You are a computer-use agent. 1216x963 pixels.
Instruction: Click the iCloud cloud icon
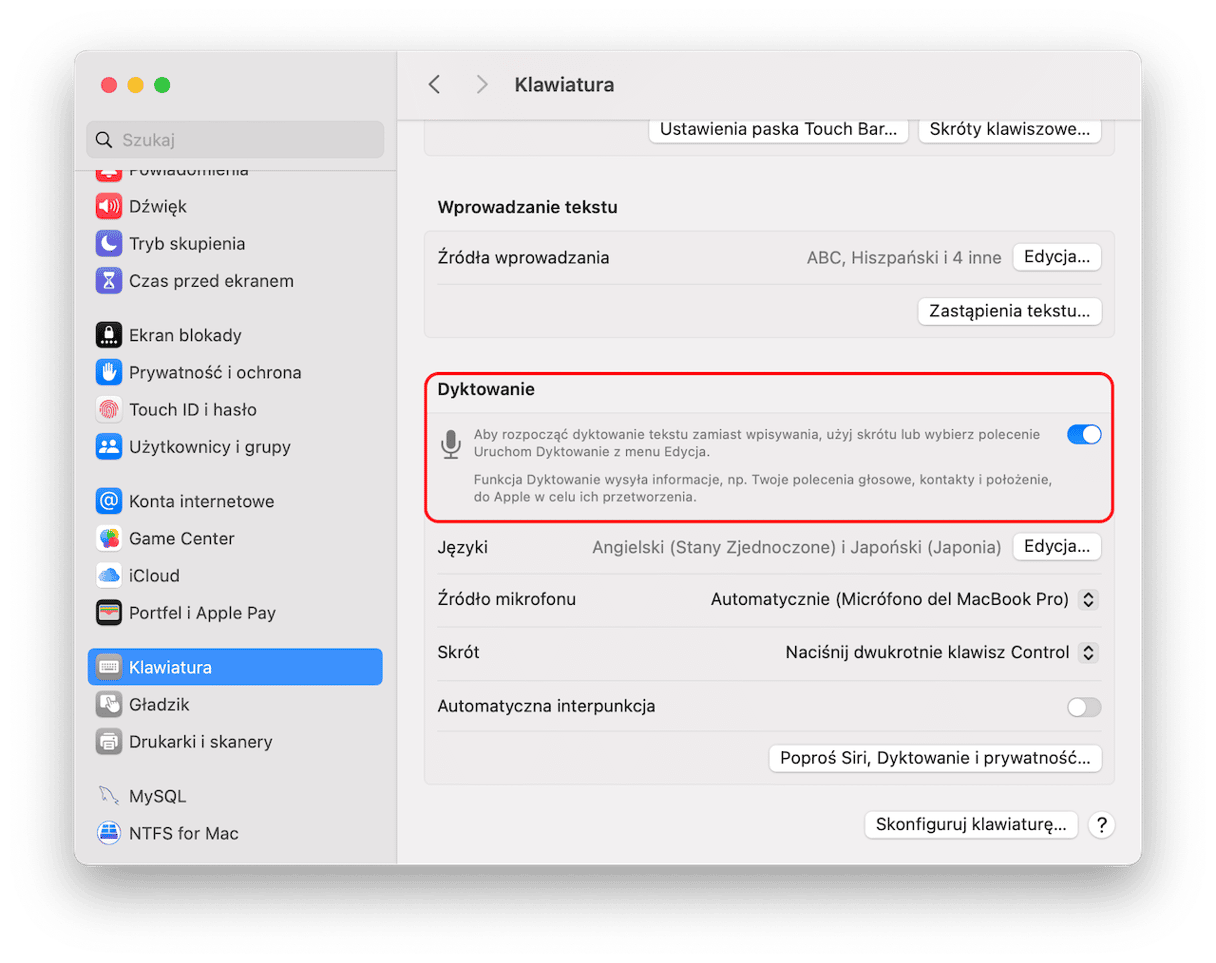pos(108,575)
